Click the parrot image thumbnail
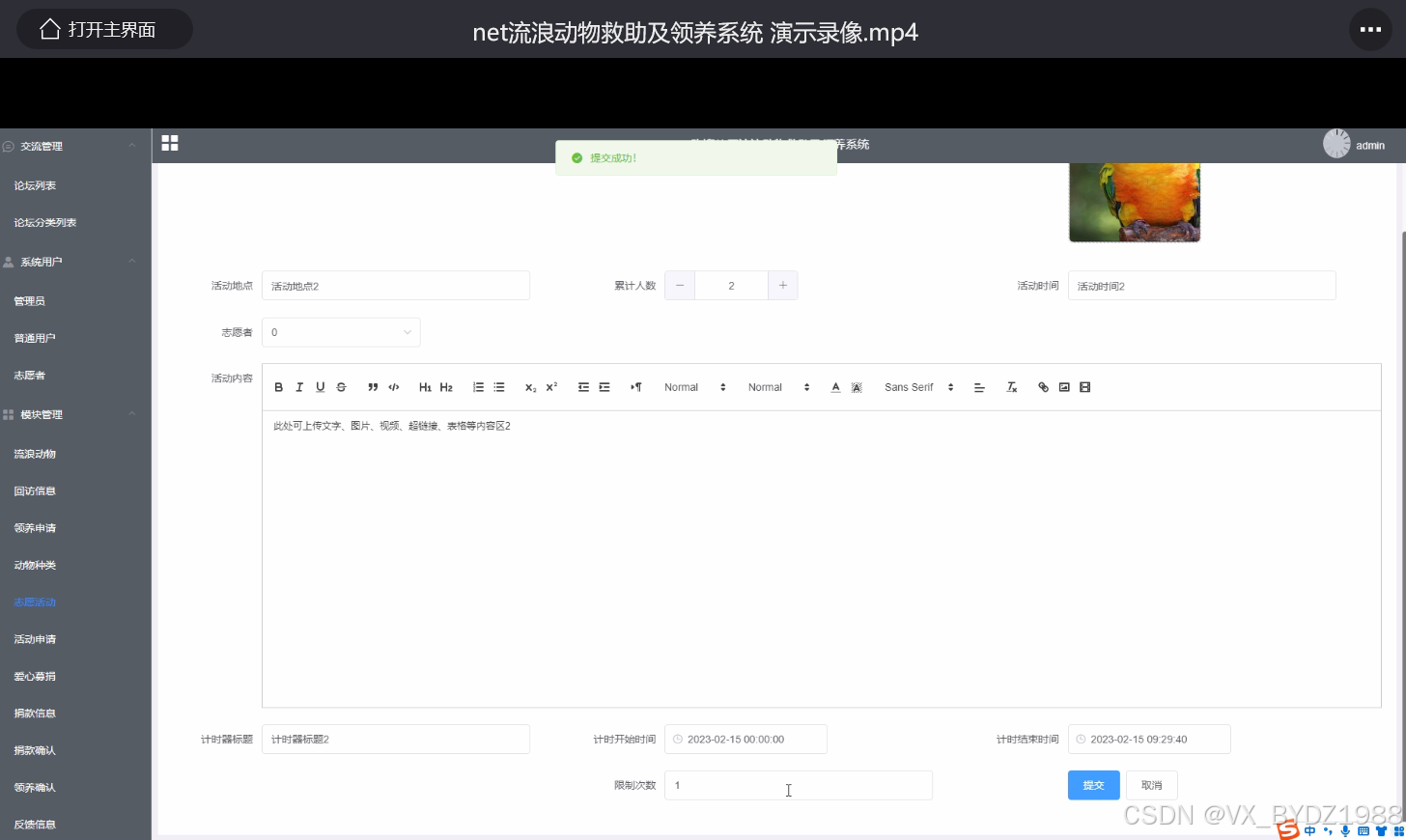Screen dimensions: 1406x840 1135,203
